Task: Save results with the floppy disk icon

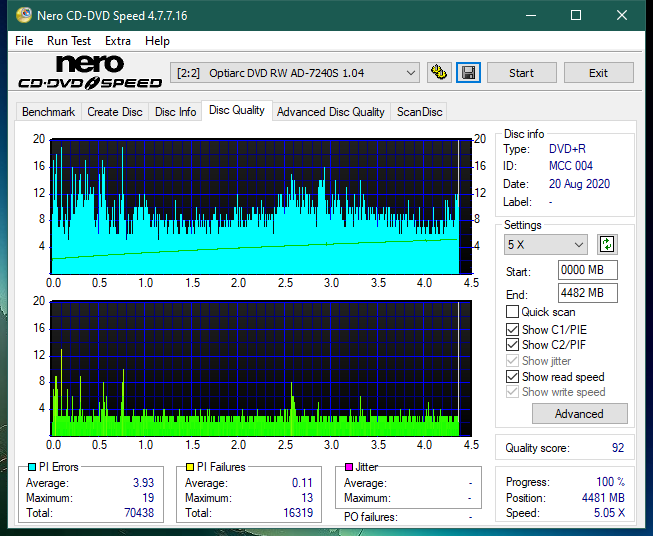Action: click(469, 73)
